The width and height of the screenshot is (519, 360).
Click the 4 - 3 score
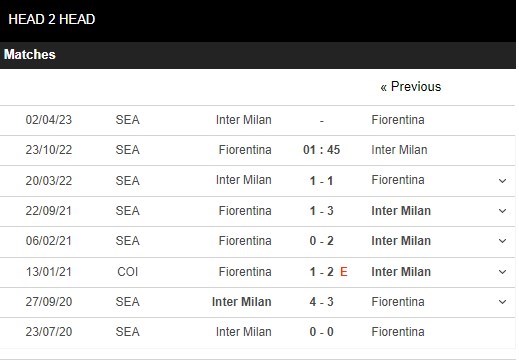click(321, 302)
